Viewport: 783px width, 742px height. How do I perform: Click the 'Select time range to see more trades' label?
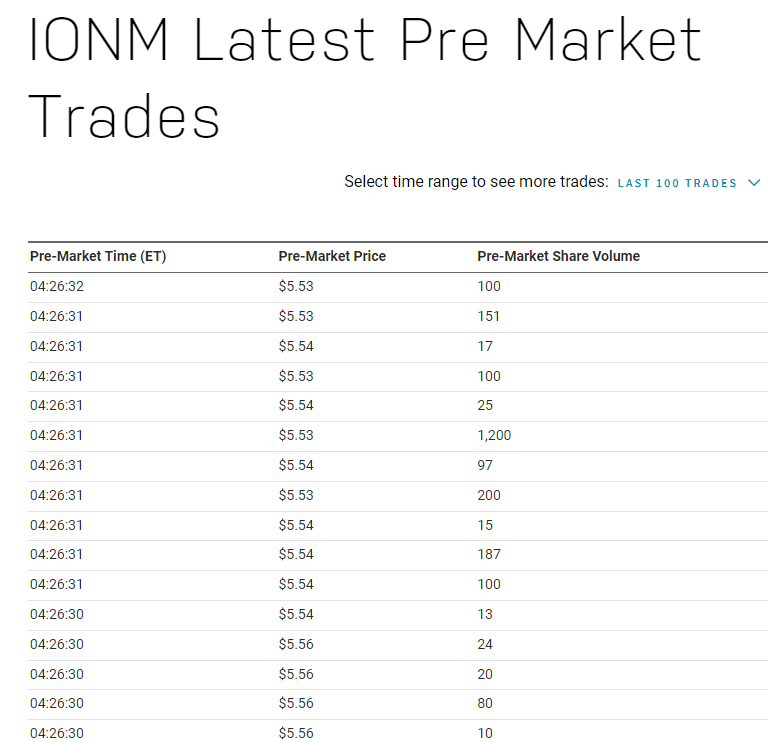(x=476, y=182)
